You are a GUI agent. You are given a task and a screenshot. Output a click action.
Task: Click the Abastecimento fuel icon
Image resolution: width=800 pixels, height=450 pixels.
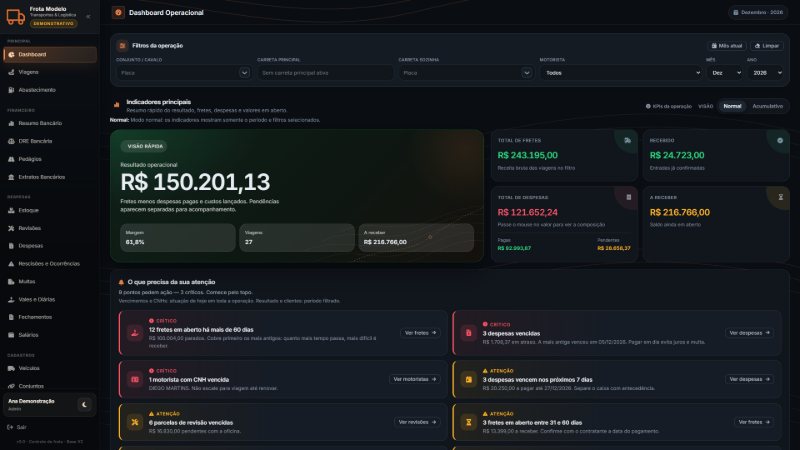pos(11,90)
